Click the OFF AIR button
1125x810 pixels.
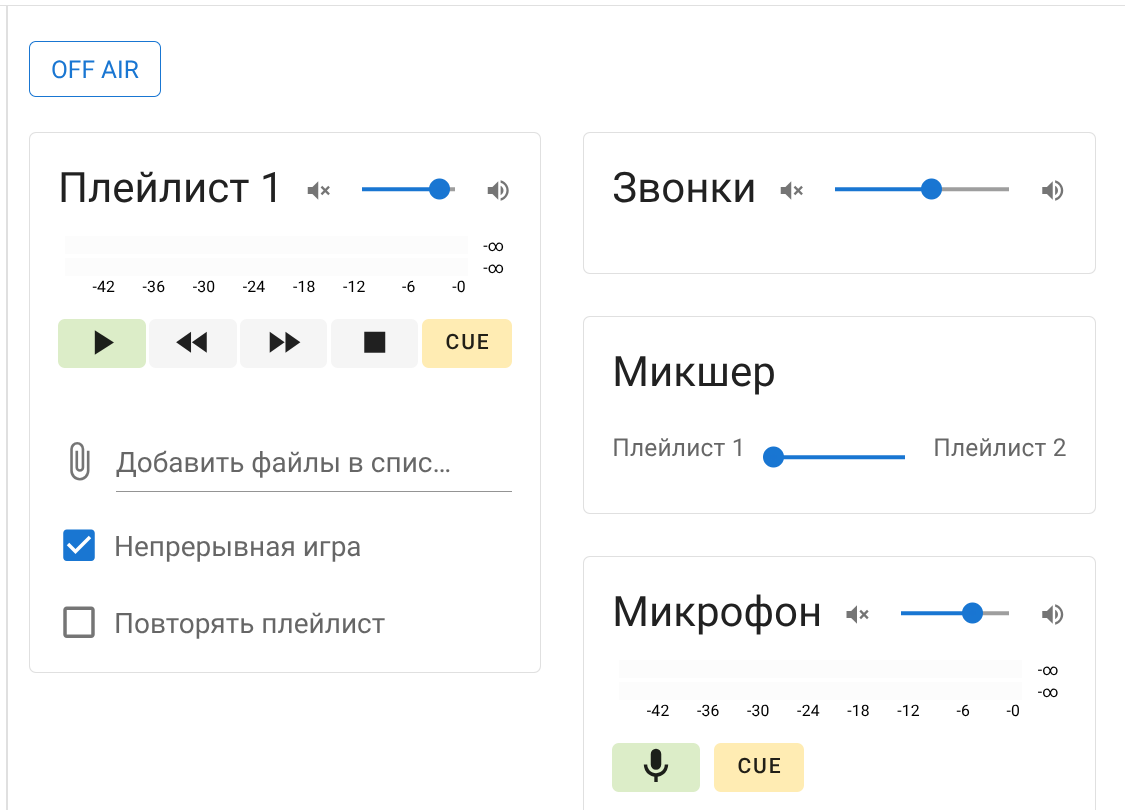95,70
